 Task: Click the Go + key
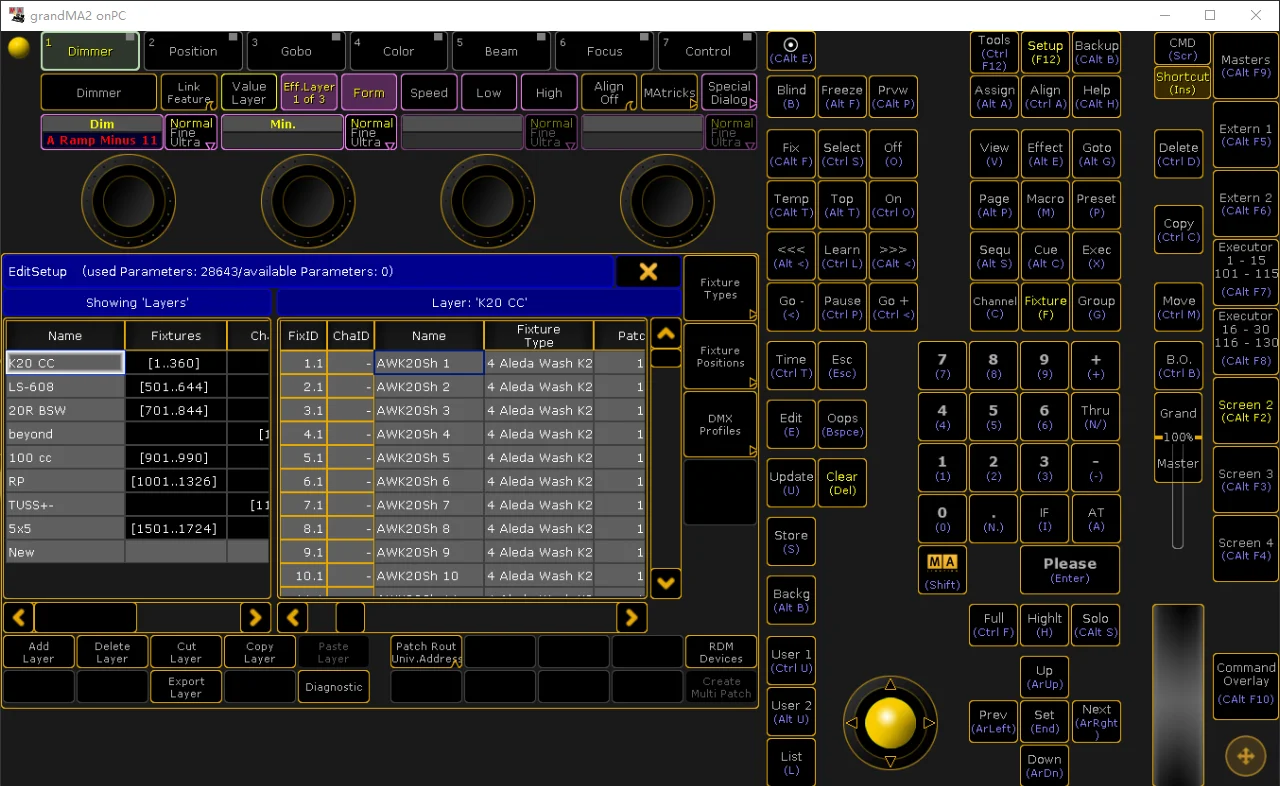(x=893, y=307)
